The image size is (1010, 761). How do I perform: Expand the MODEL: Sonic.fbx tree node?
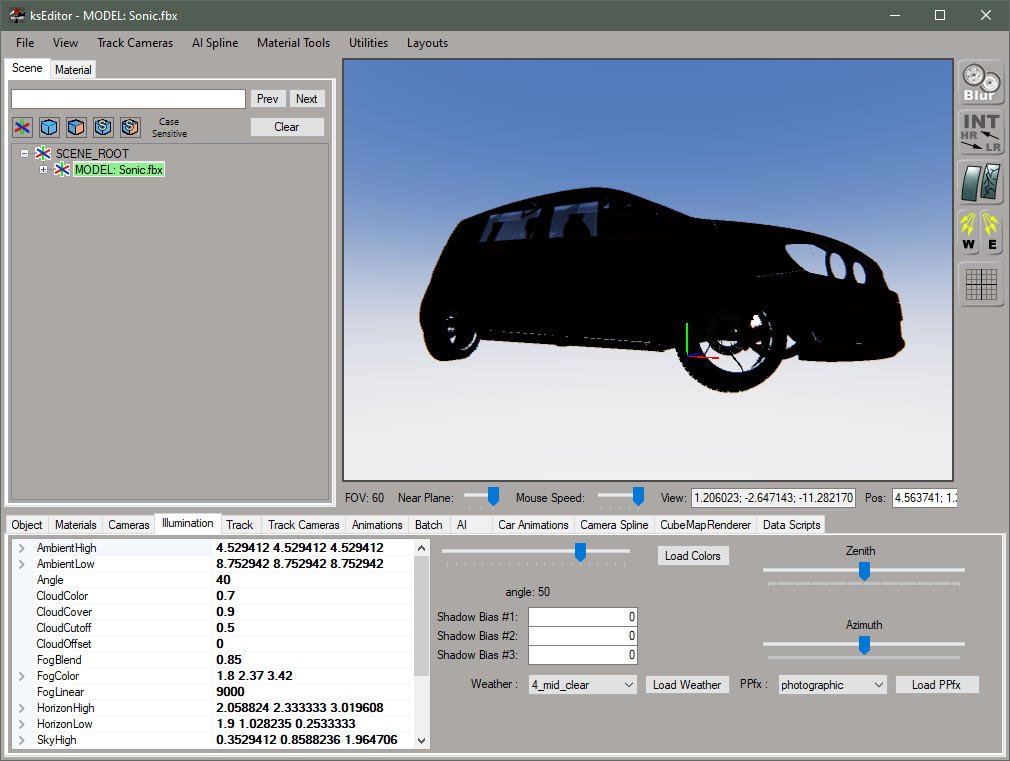pos(43,169)
